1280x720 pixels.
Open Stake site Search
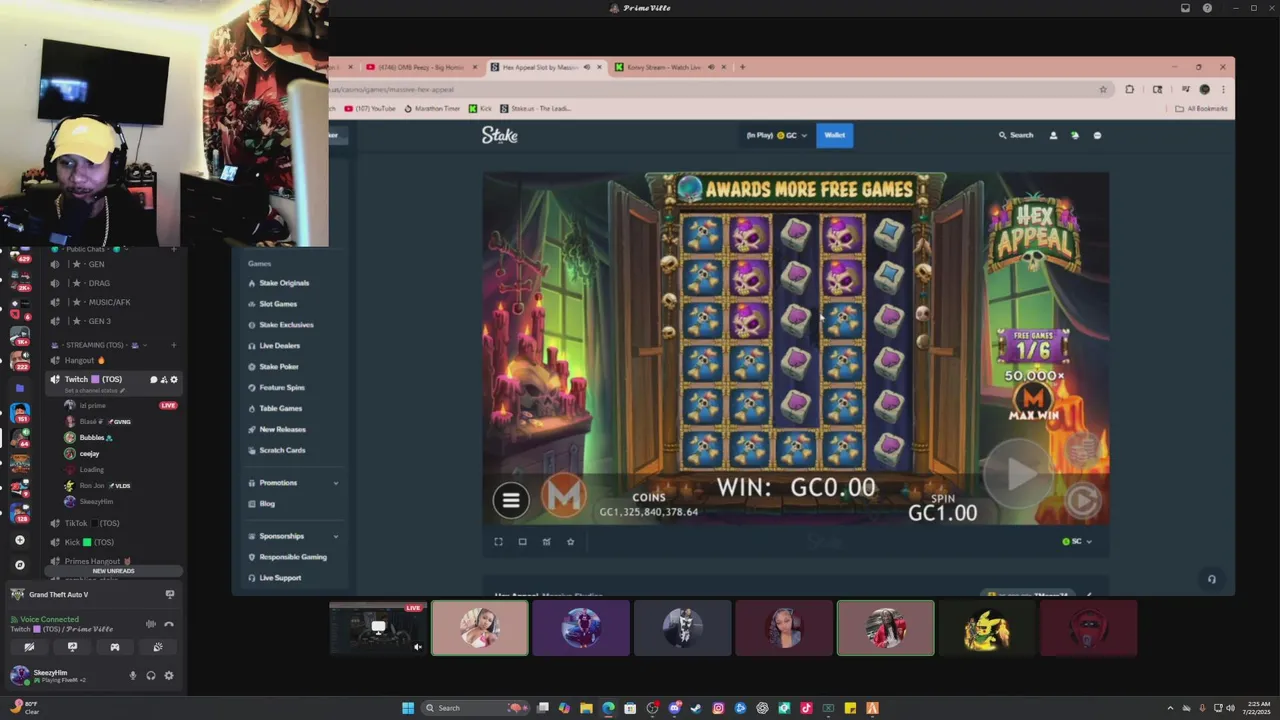[x=1016, y=135]
